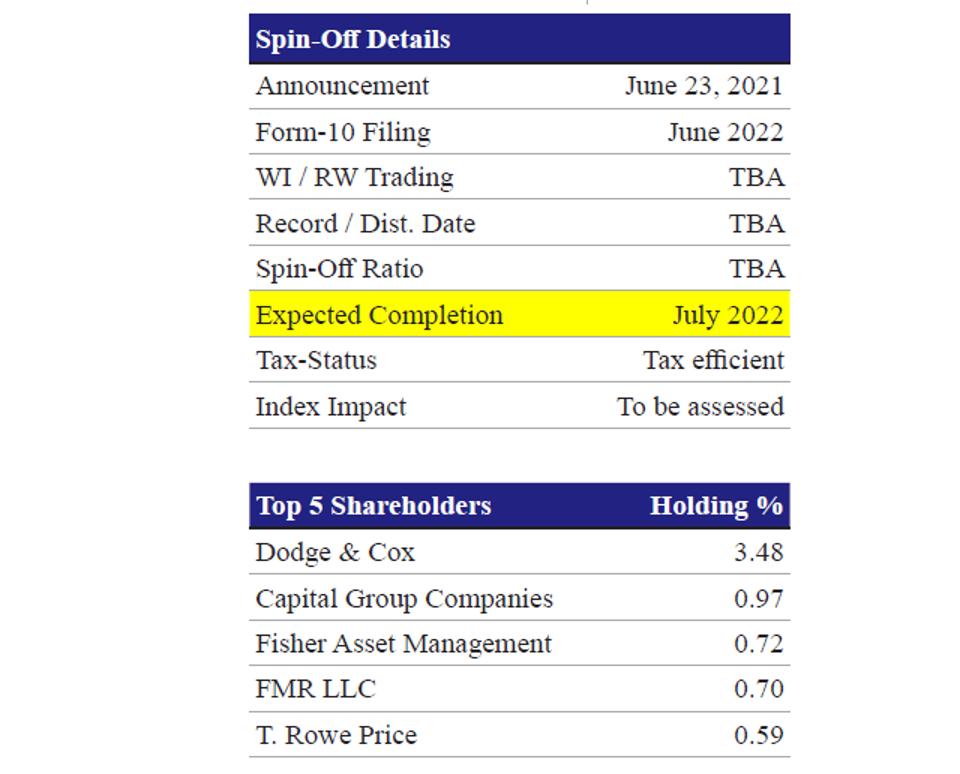Click the Holding % column header
This screenshot has height=774, width=960.
pos(716,506)
